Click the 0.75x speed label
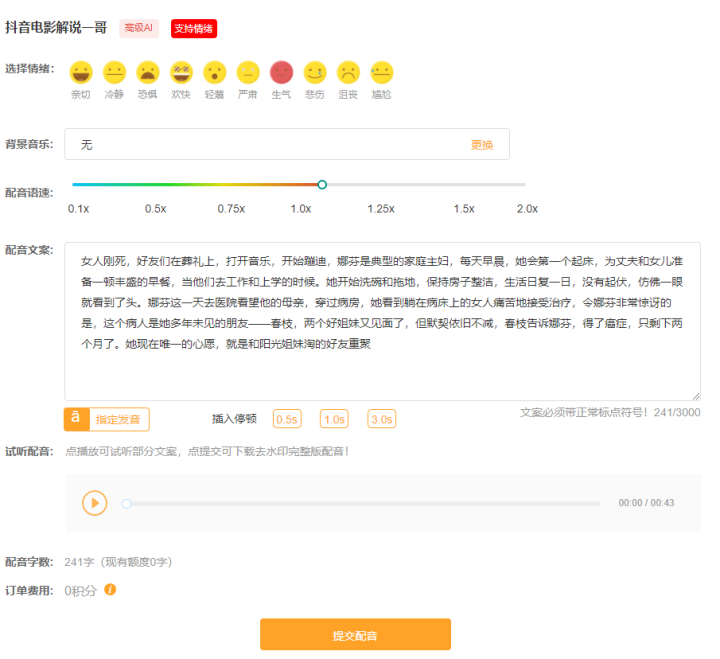This screenshot has width=720, height=659. pyautogui.click(x=231, y=209)
